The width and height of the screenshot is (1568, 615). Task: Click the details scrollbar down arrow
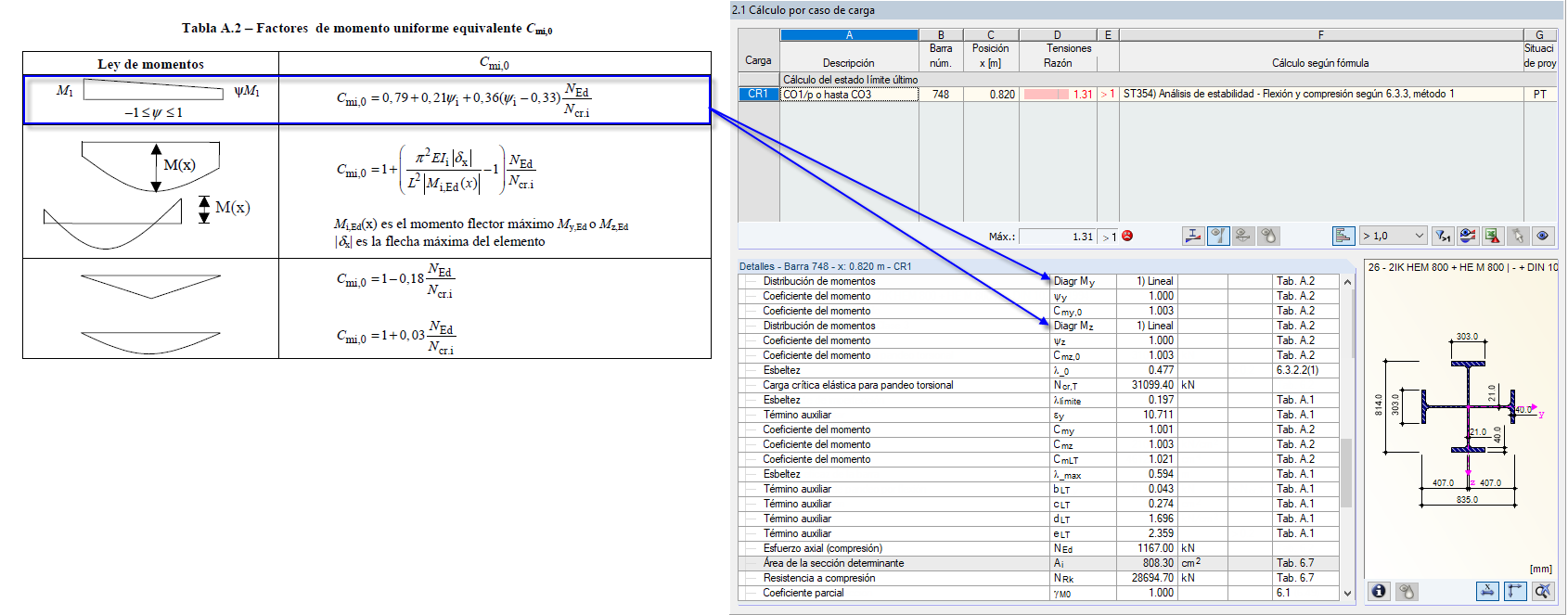[1347, 593]
